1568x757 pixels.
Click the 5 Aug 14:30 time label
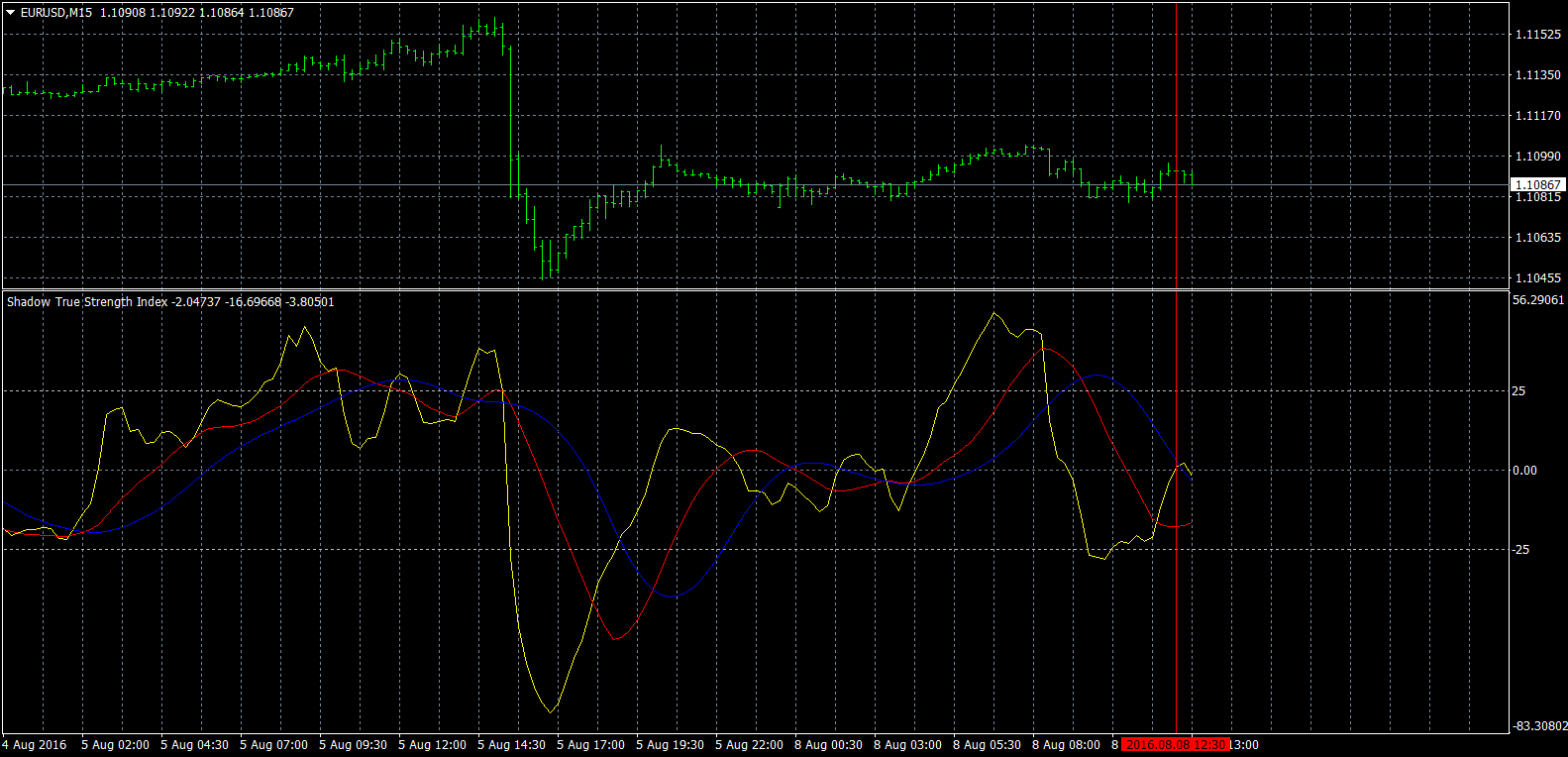[x=511, y=745]
